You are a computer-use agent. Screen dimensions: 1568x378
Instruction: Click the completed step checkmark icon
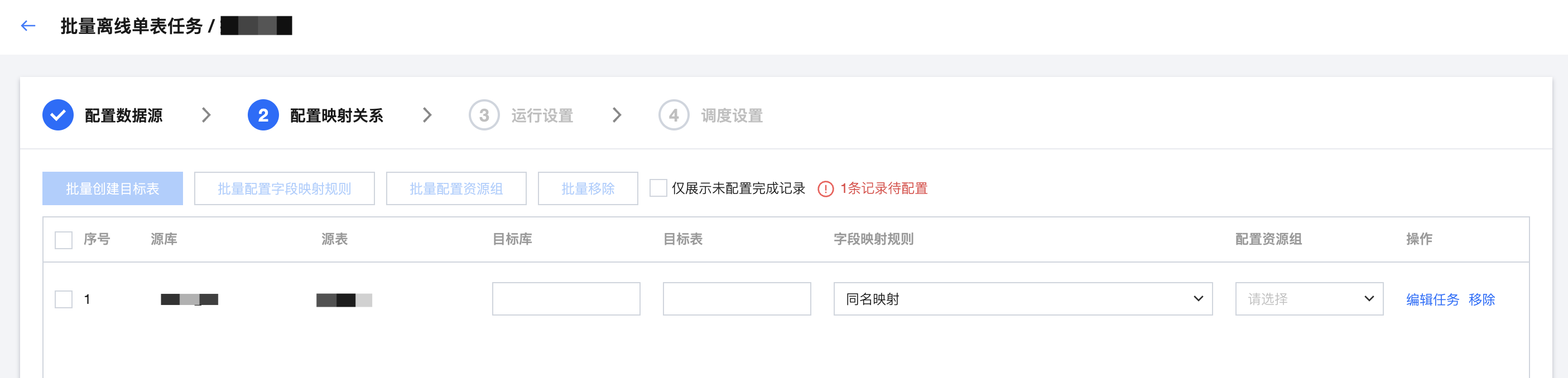(58, 115)
